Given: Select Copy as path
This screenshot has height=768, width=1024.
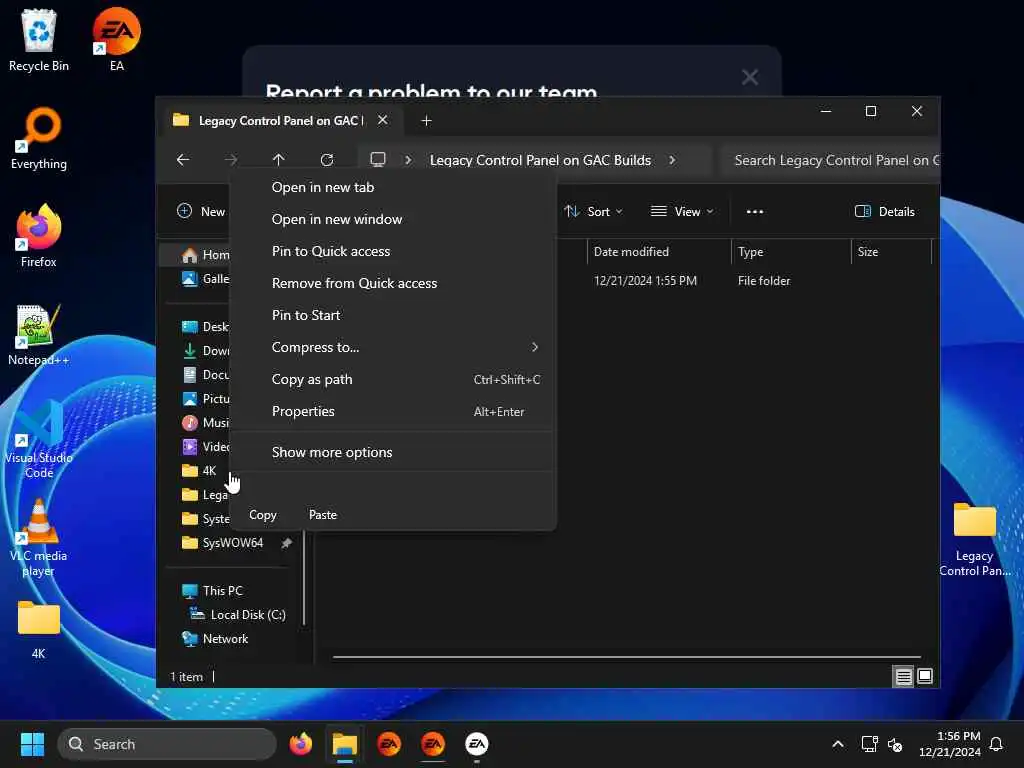Looking at the screenshot, I should pyautogui.click(x=393, y=379).
